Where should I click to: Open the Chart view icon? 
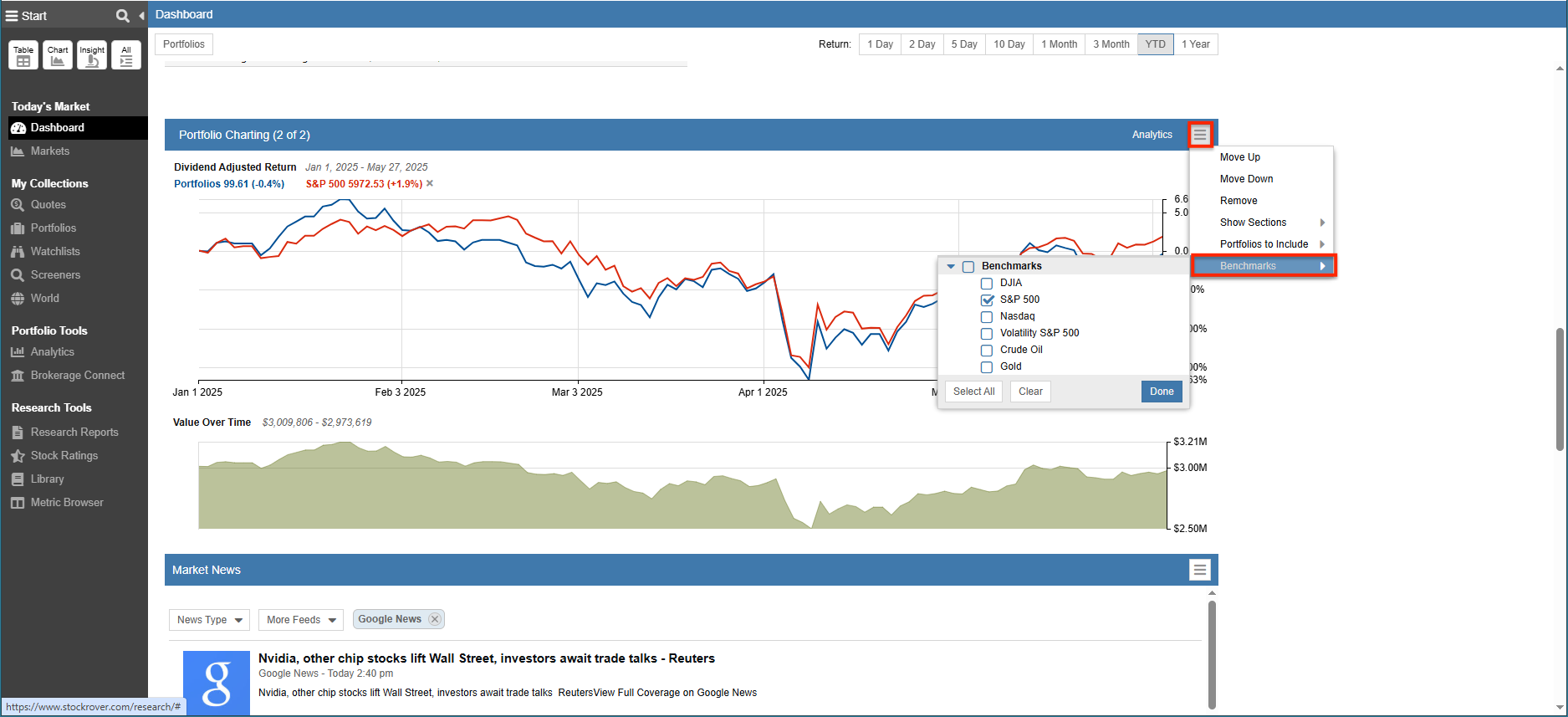(58, 55)
